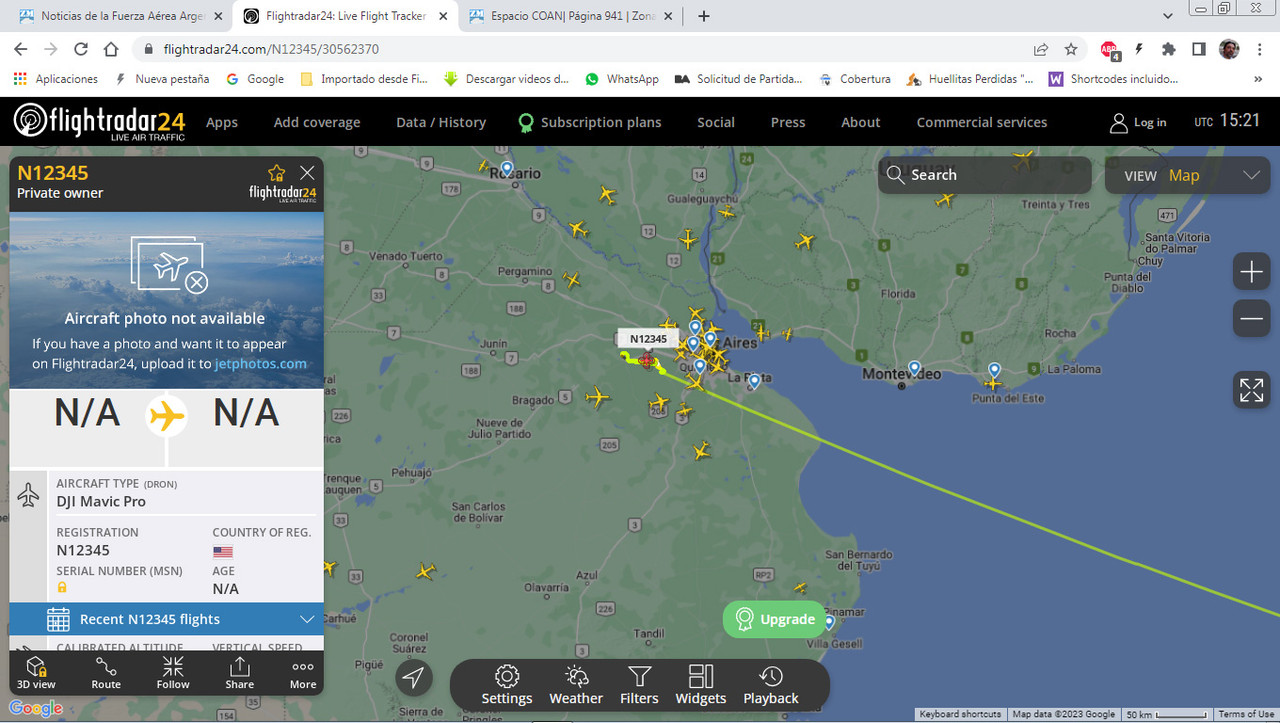Open the Nueva pestaña bookmark

163,79
